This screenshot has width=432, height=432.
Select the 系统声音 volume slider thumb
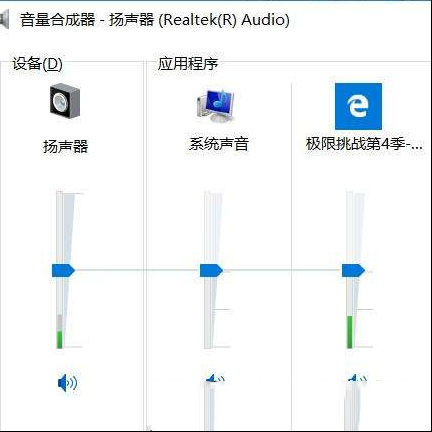click(211, 270)
